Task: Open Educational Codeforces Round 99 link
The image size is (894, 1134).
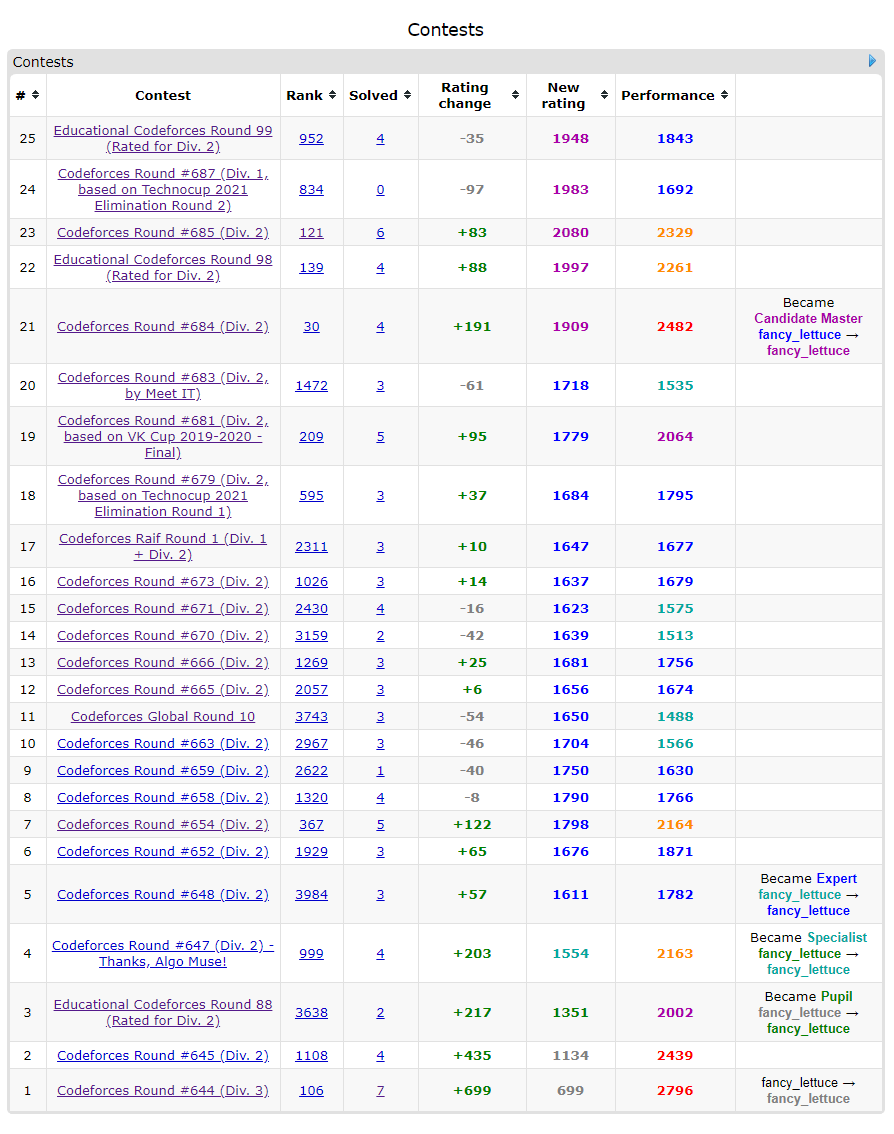Action: coord(163,138)
